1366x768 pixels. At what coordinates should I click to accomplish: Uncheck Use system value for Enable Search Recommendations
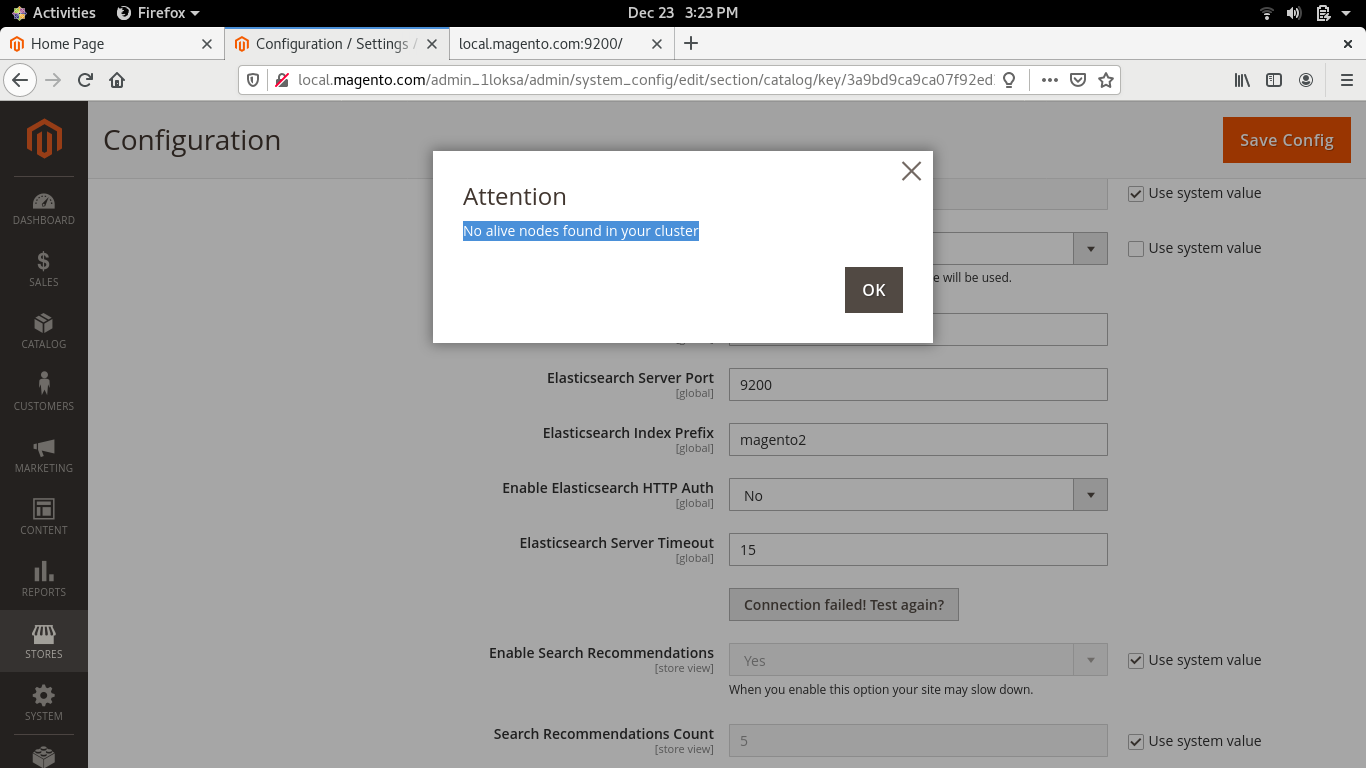1136,660
